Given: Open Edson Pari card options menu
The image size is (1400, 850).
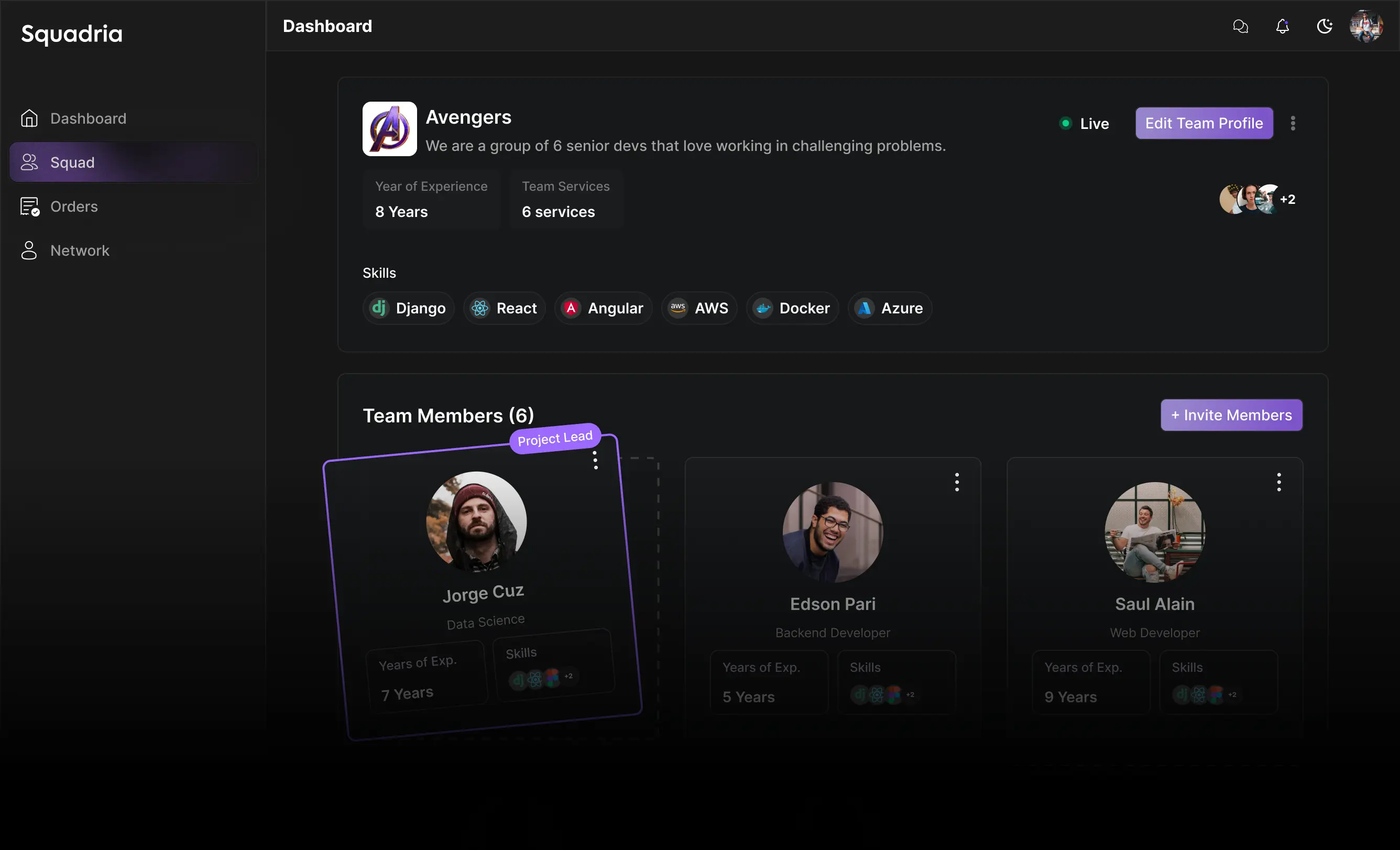Looking at the screenshot, I should click(957, 482).
